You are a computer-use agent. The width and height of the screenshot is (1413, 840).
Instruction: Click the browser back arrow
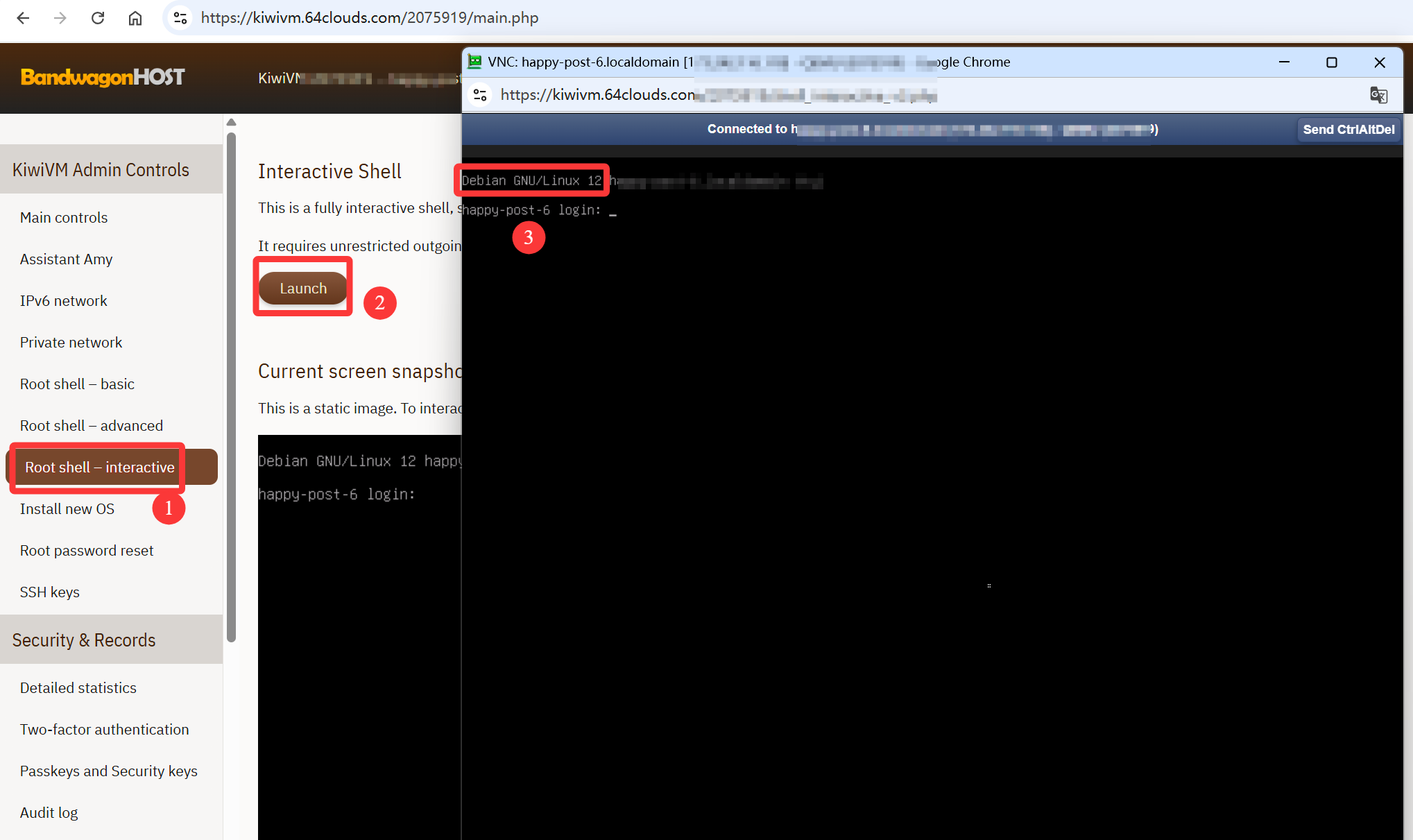click(23, 18)
